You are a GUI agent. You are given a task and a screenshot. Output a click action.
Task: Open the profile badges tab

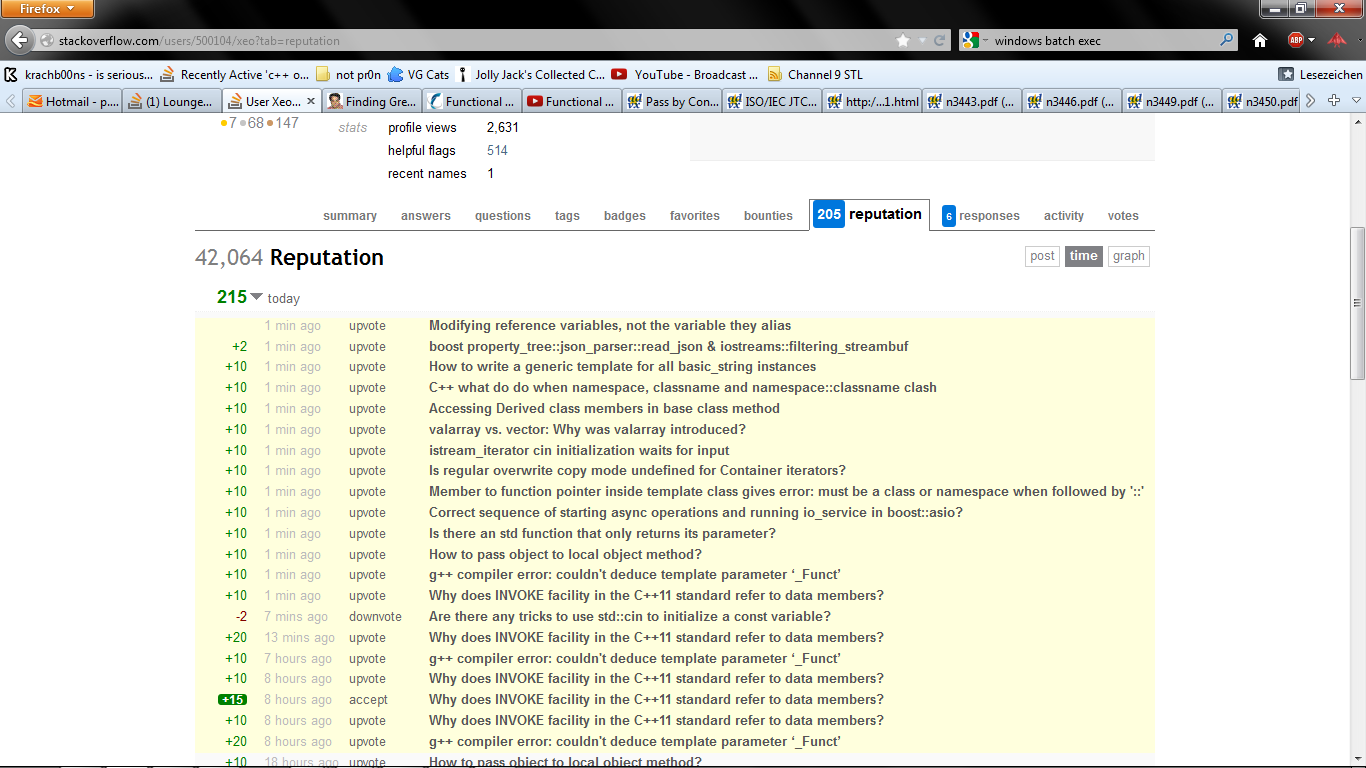click(625, 216)
